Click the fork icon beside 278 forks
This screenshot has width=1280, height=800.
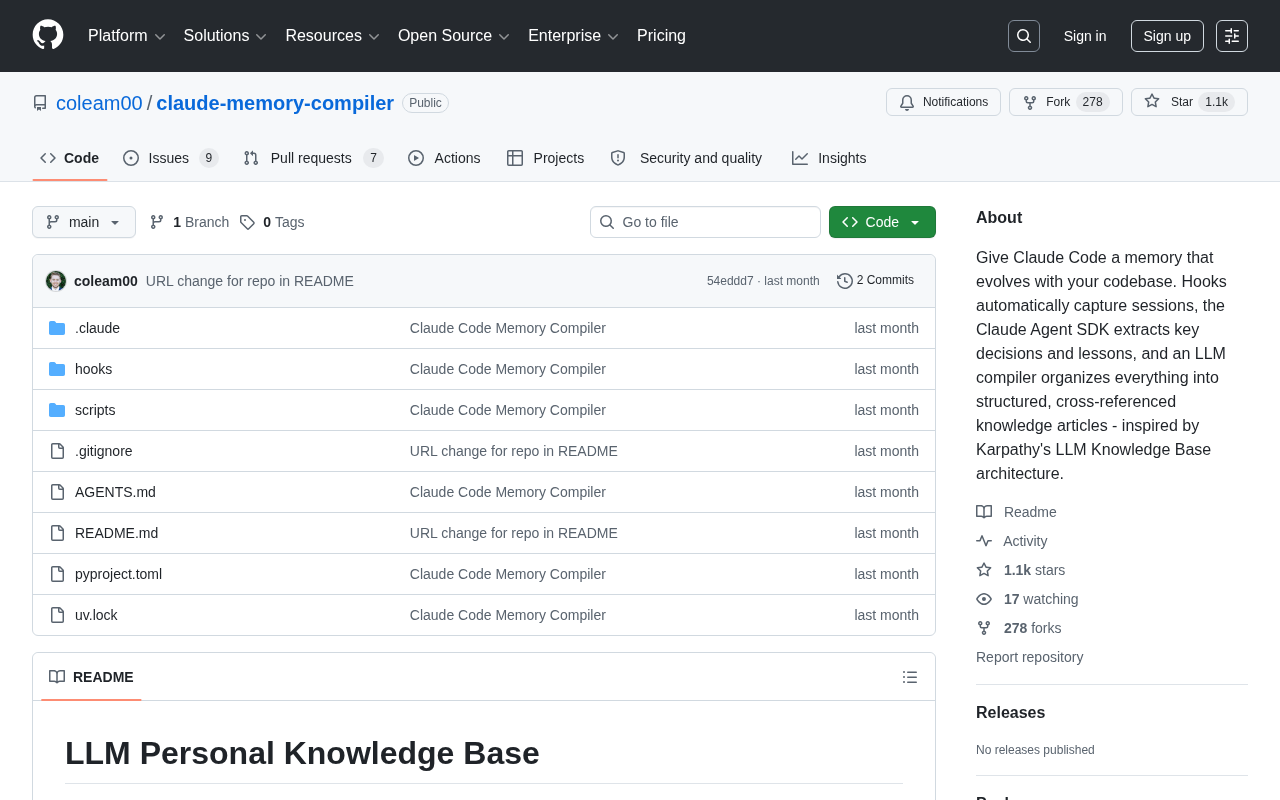coord(984,628)
